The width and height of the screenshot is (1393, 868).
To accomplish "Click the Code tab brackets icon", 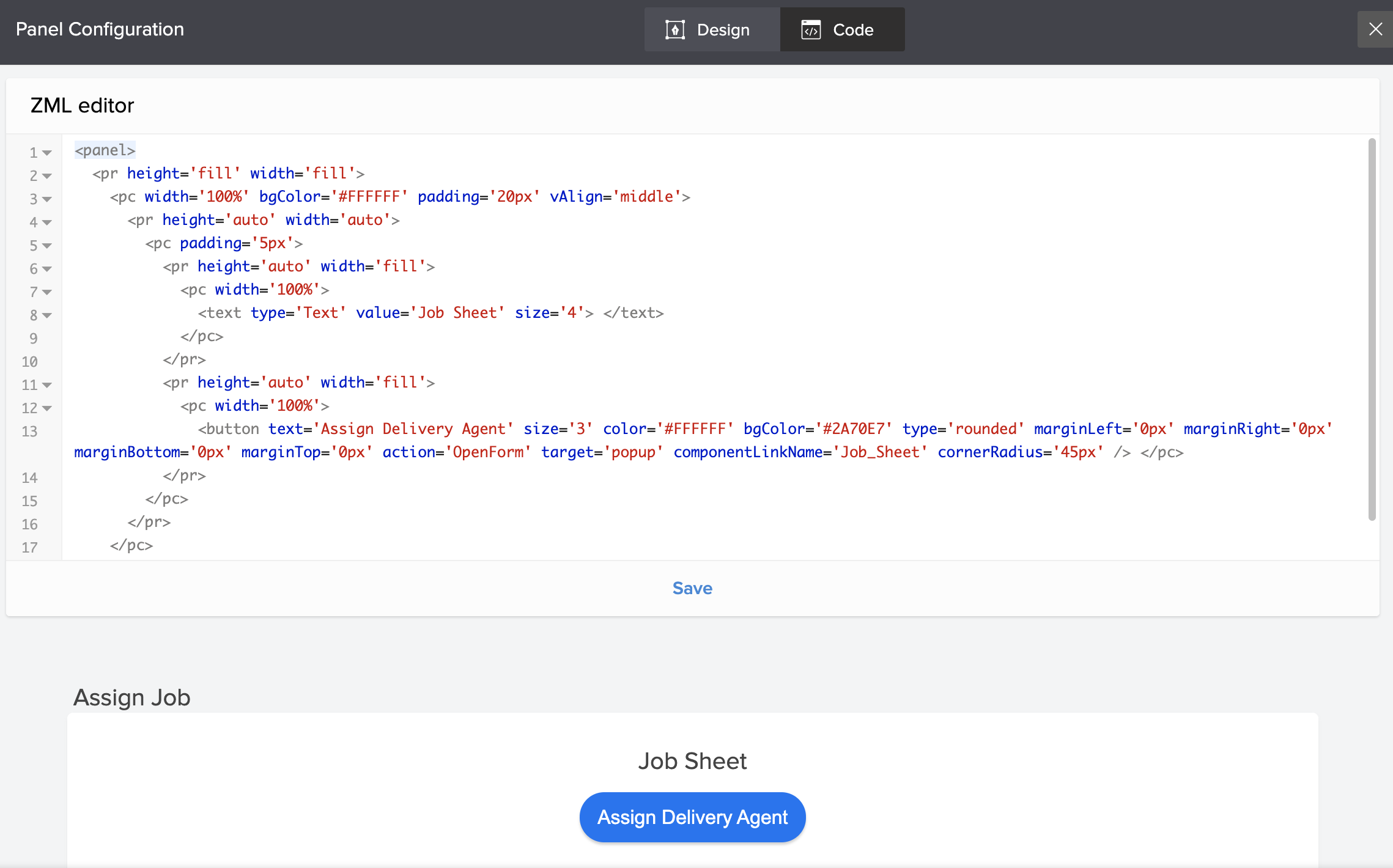I will (811, 29).
